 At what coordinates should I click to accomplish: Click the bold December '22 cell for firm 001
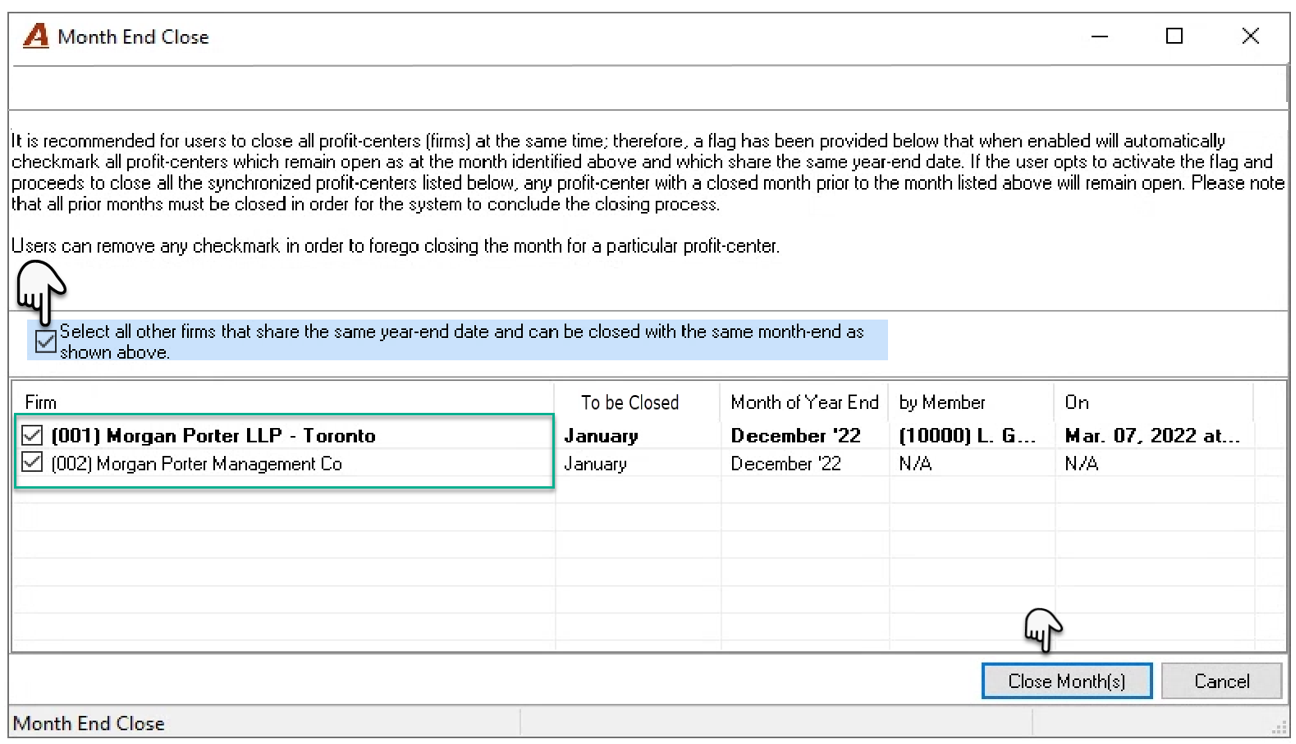[796, 436]
